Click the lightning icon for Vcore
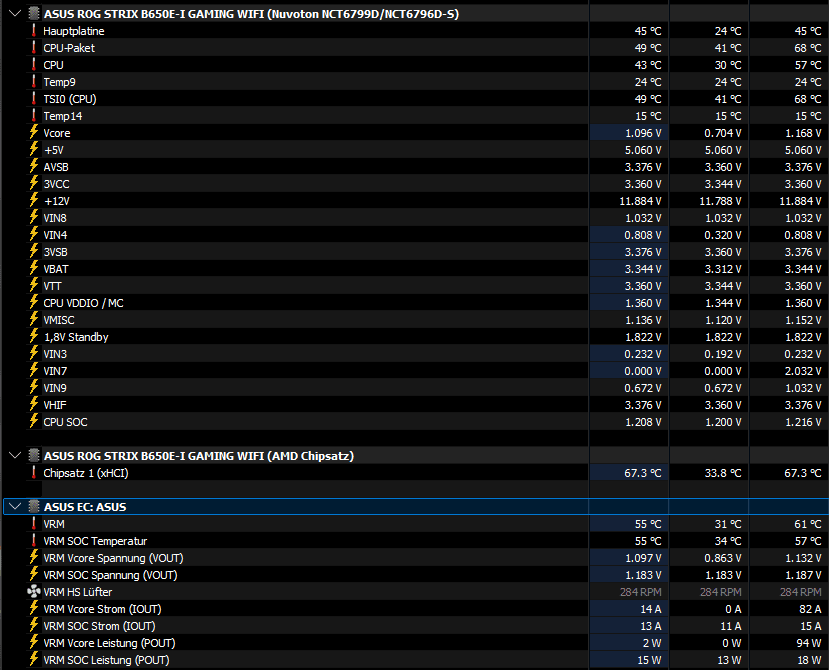The width and height of the screenshot is (829, 670). (x=34, y=132)
